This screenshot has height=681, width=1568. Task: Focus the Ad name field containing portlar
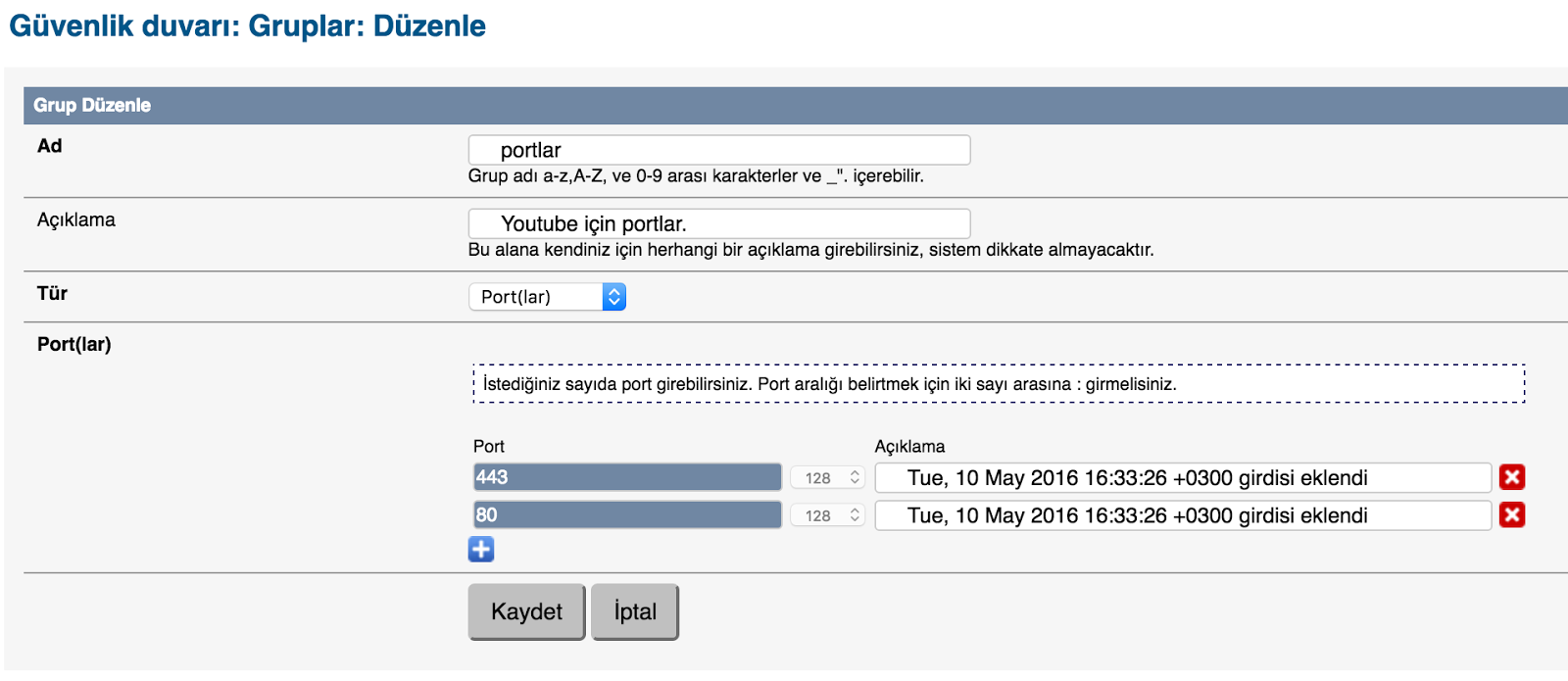(719, 150)
